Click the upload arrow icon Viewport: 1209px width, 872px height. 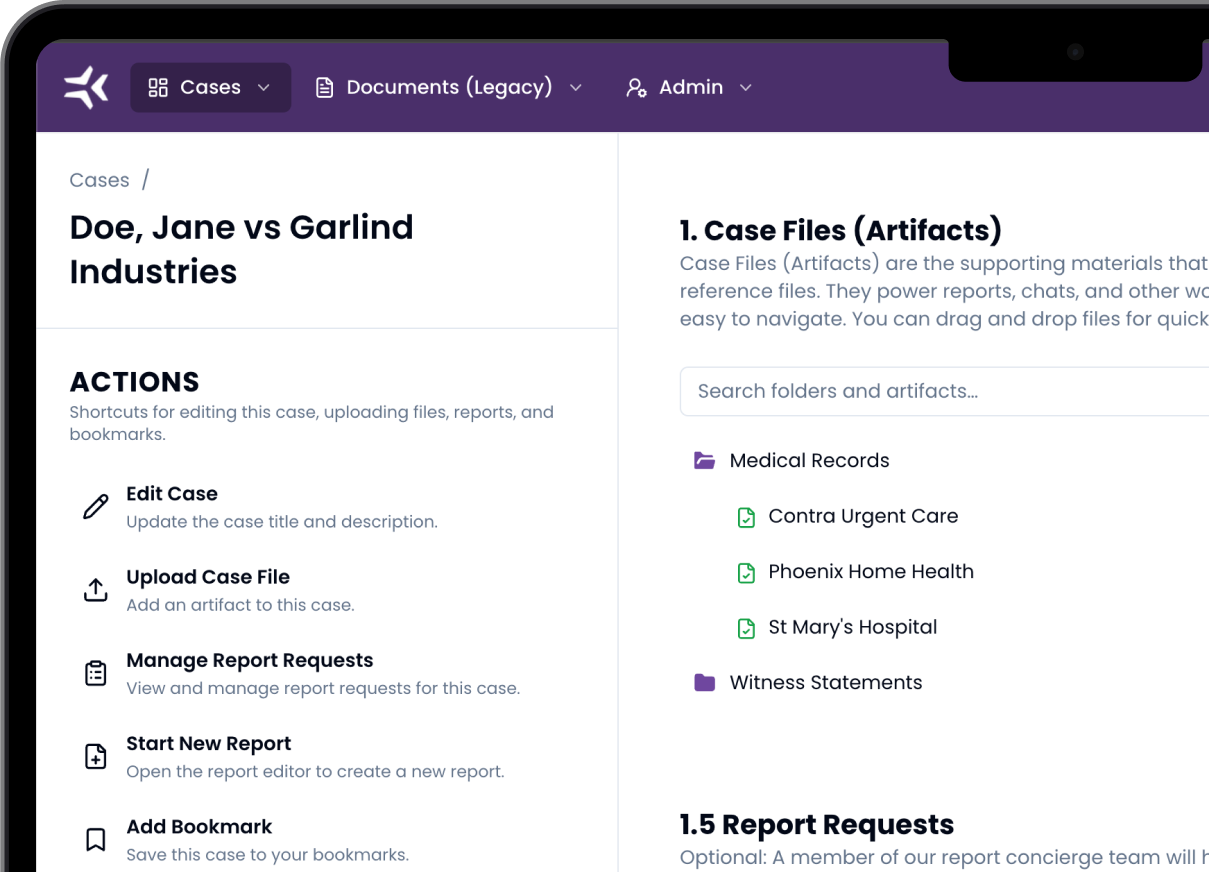(x=95, y=590)
